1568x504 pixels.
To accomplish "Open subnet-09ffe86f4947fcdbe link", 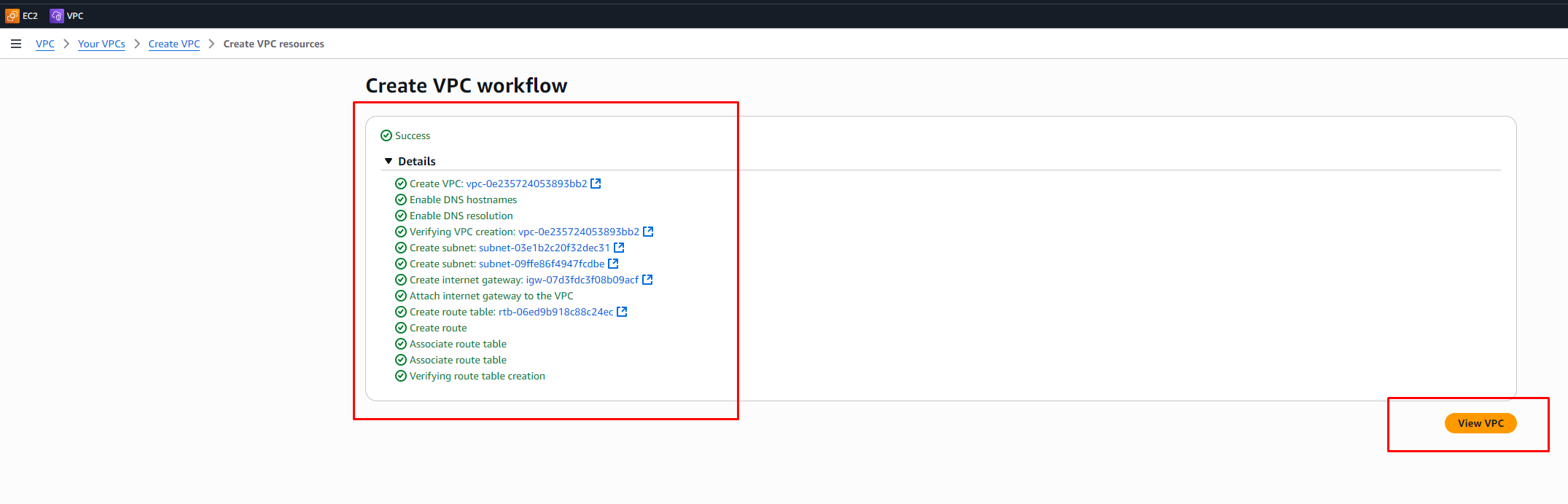I will pyautogui.click(x=542, y=264).
